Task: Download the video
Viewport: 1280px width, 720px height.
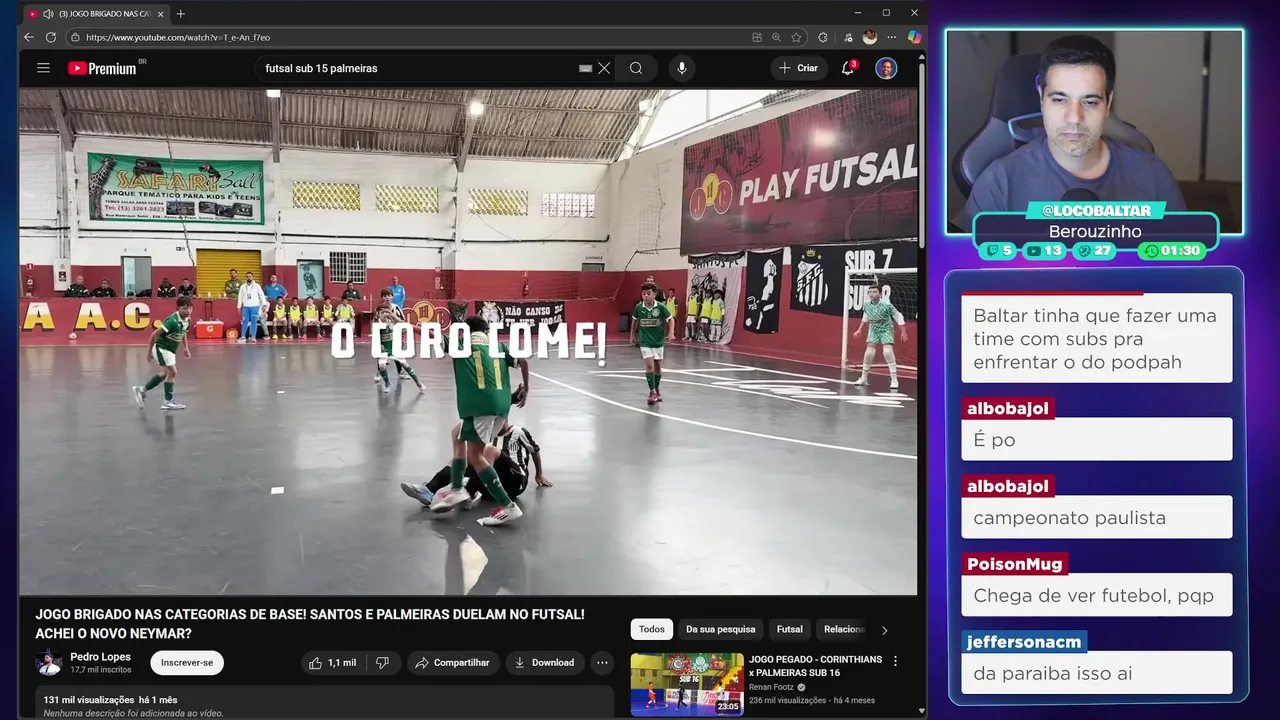Action: point(544,663)
